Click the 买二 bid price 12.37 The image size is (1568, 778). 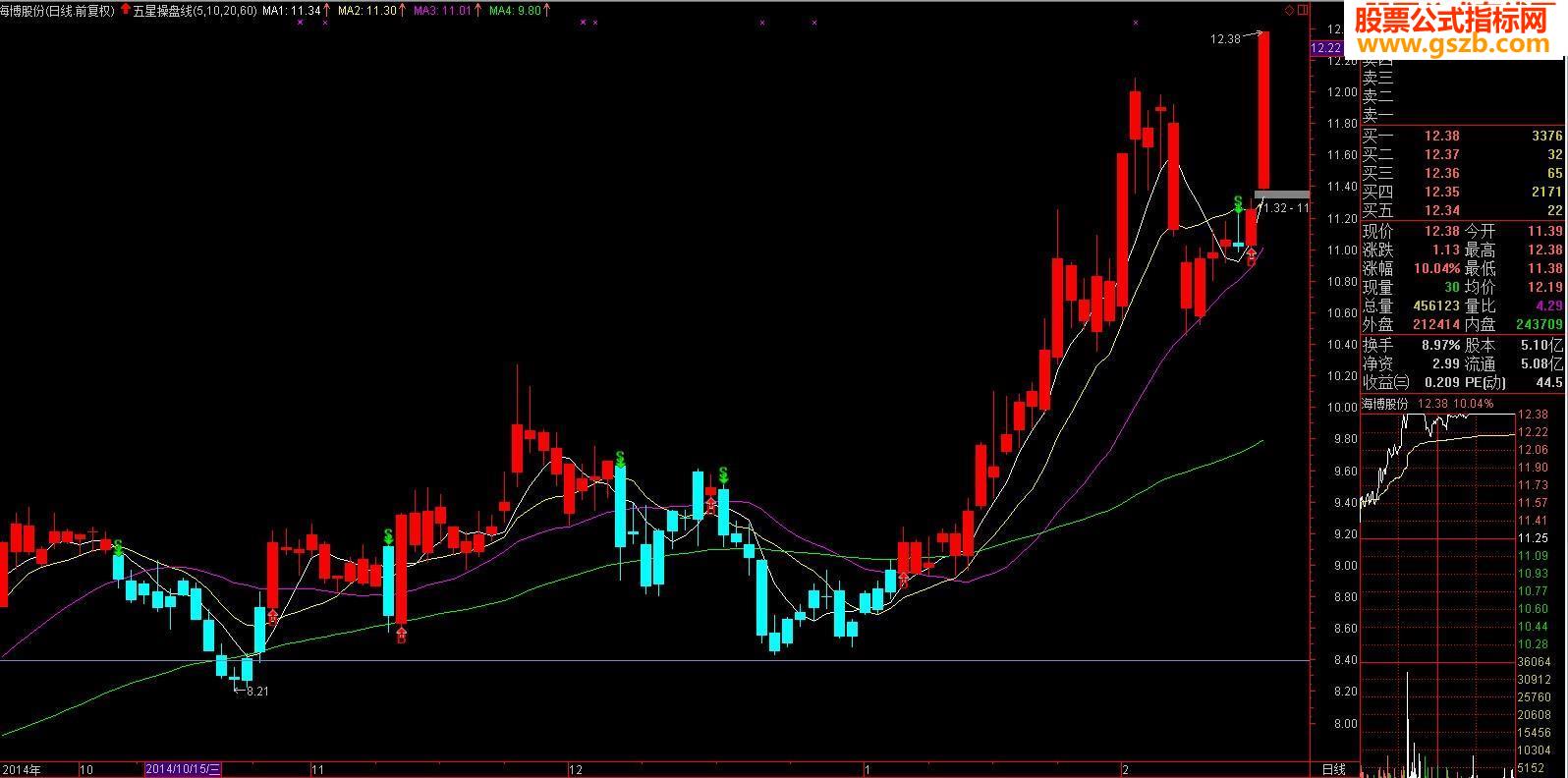(1442, 154)
